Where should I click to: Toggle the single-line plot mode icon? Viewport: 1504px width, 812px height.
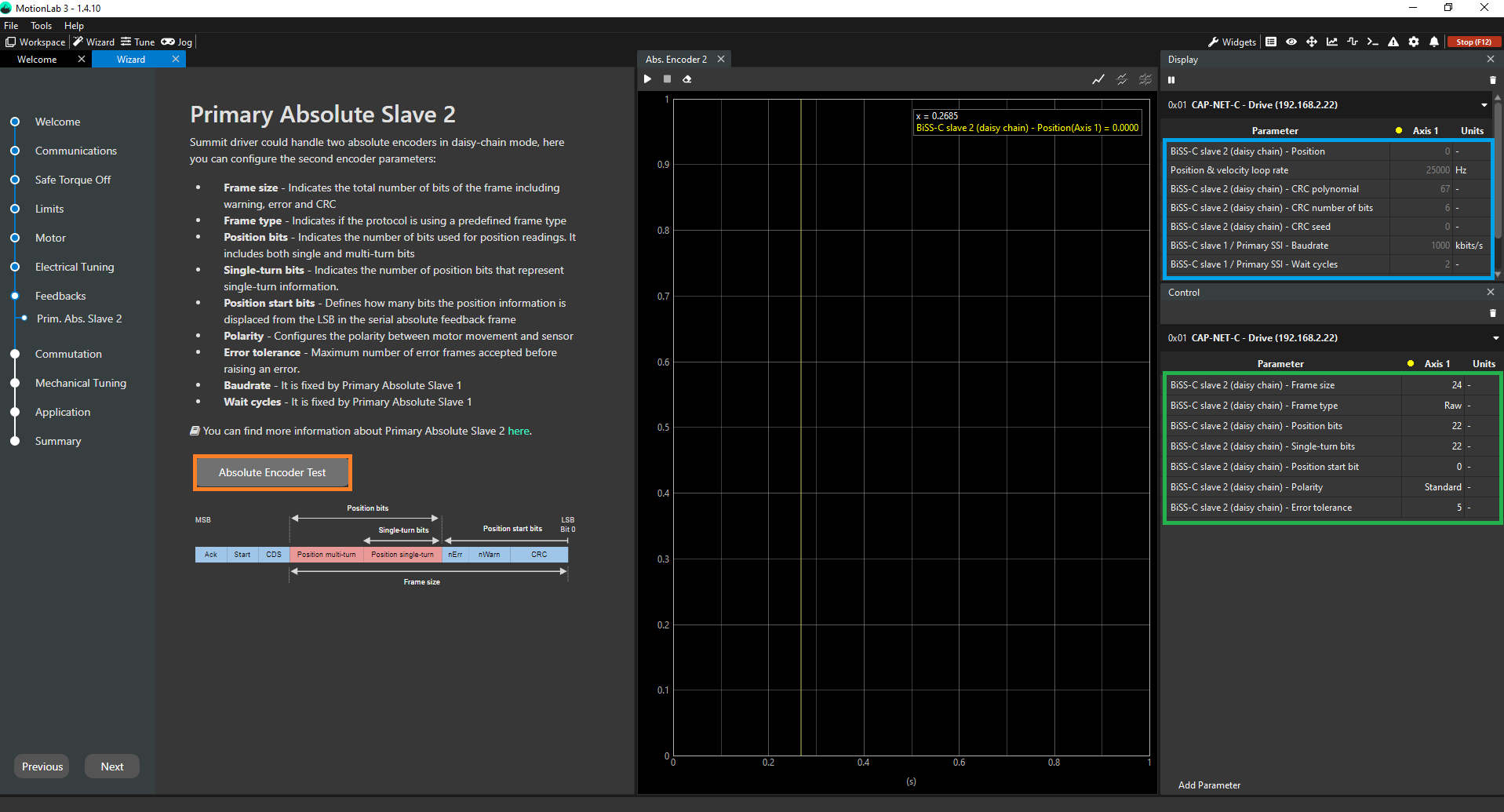(x=1098, y=79)
